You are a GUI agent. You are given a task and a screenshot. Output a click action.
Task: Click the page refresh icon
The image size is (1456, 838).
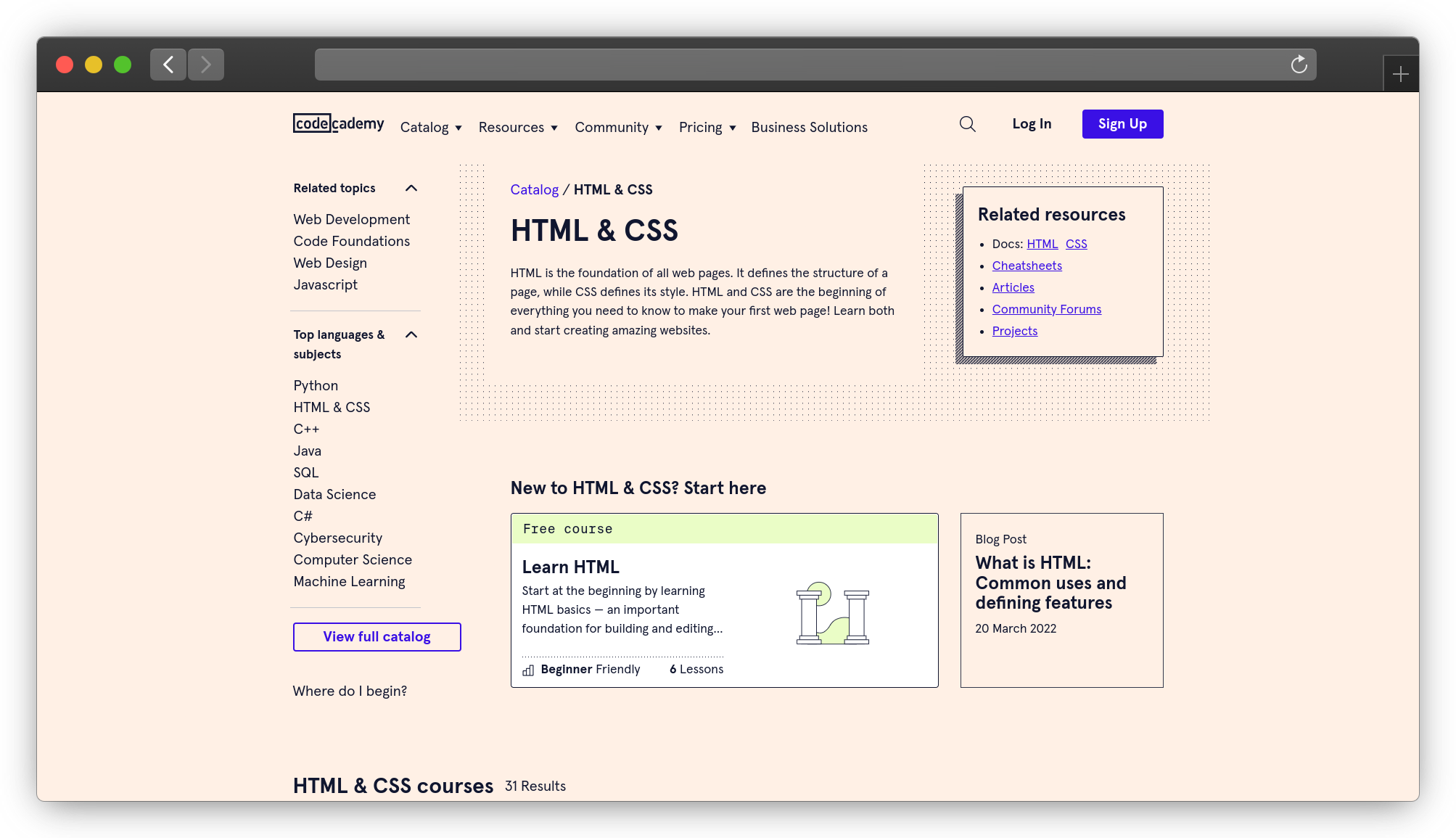(1298, 63)
